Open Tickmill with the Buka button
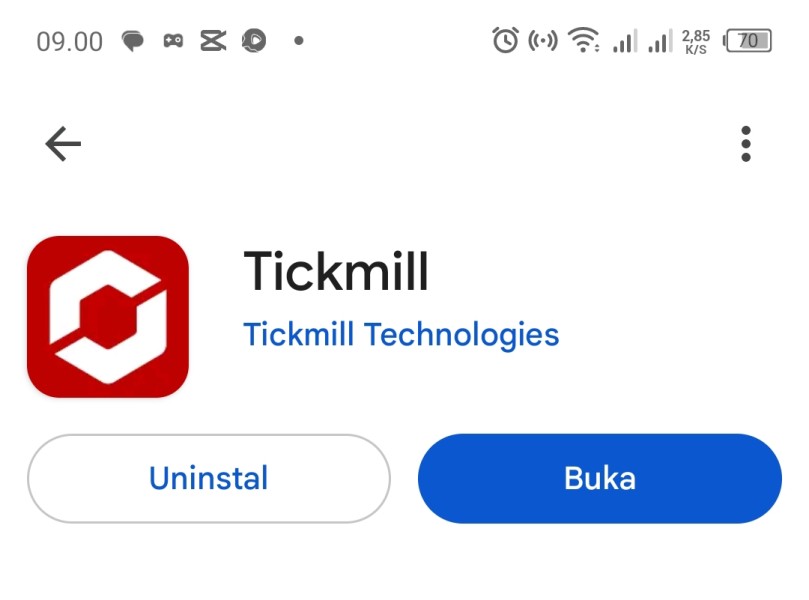 pyautogui.click(x=600, y=478)
